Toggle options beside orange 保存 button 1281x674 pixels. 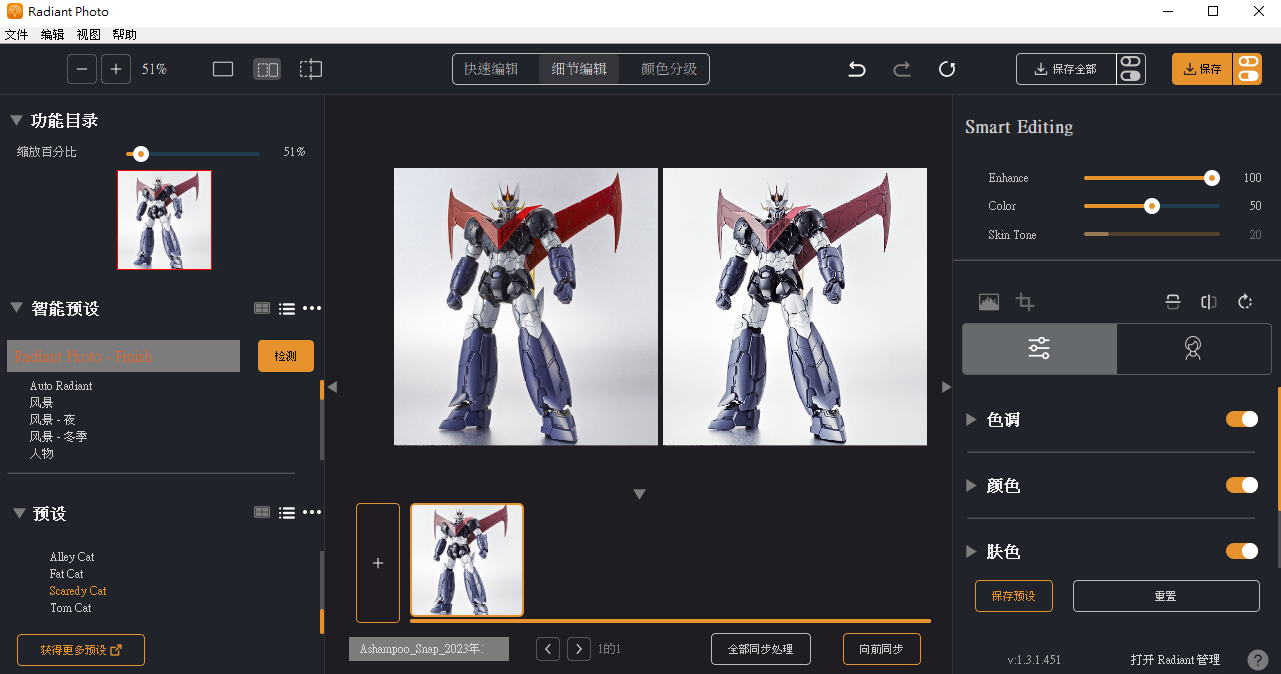tap(1248, 69)
